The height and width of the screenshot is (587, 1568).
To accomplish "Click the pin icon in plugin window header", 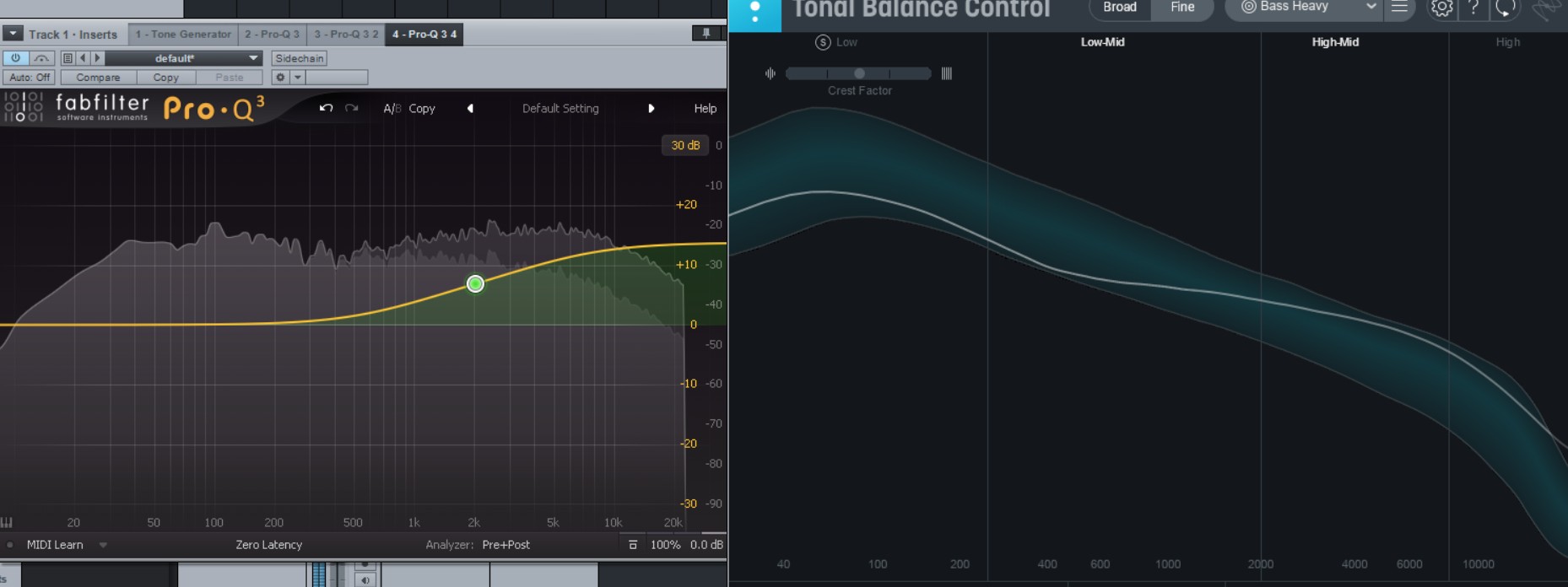I will (x=706, y=34).
